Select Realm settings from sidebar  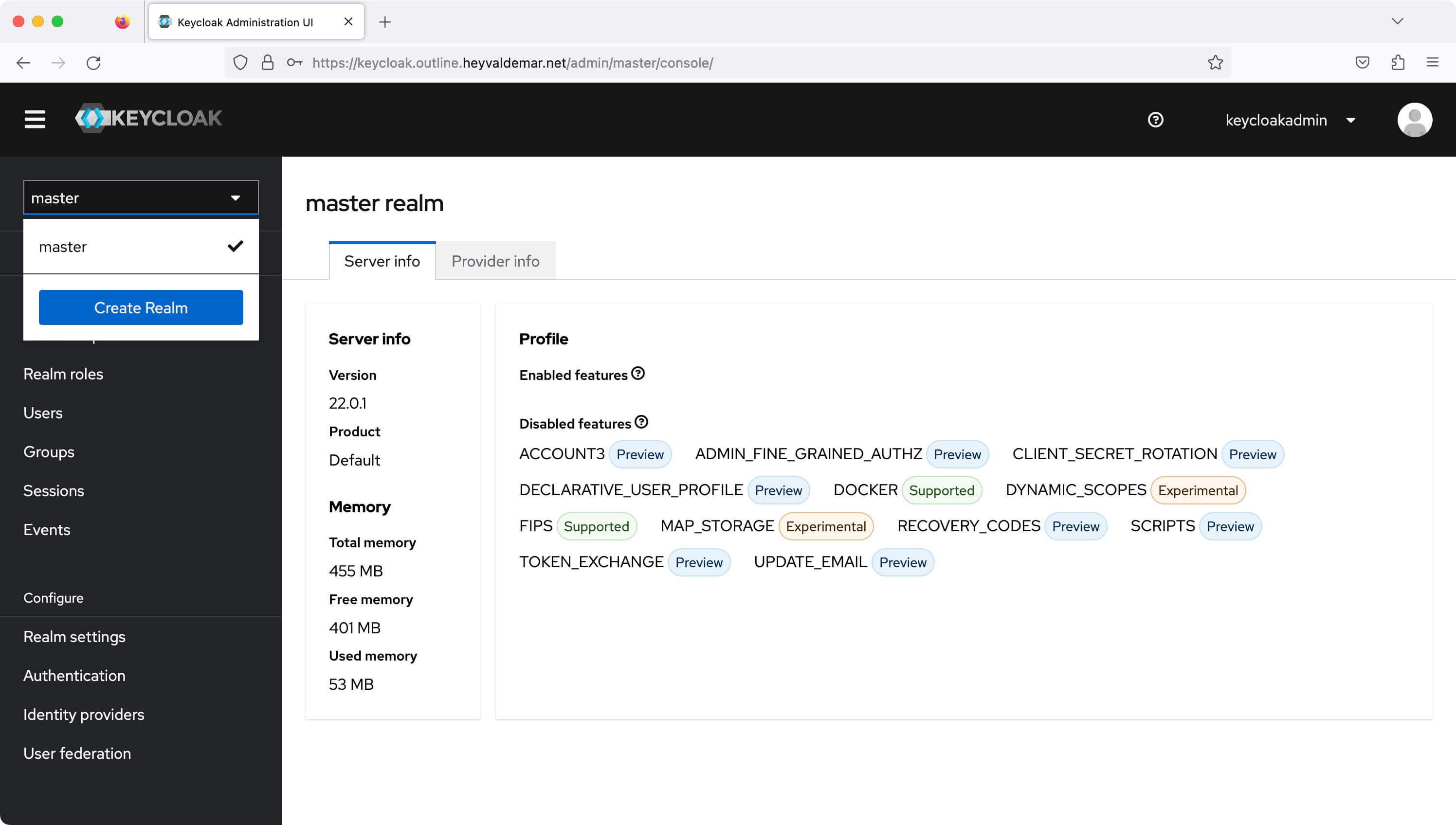coord(74,636)
